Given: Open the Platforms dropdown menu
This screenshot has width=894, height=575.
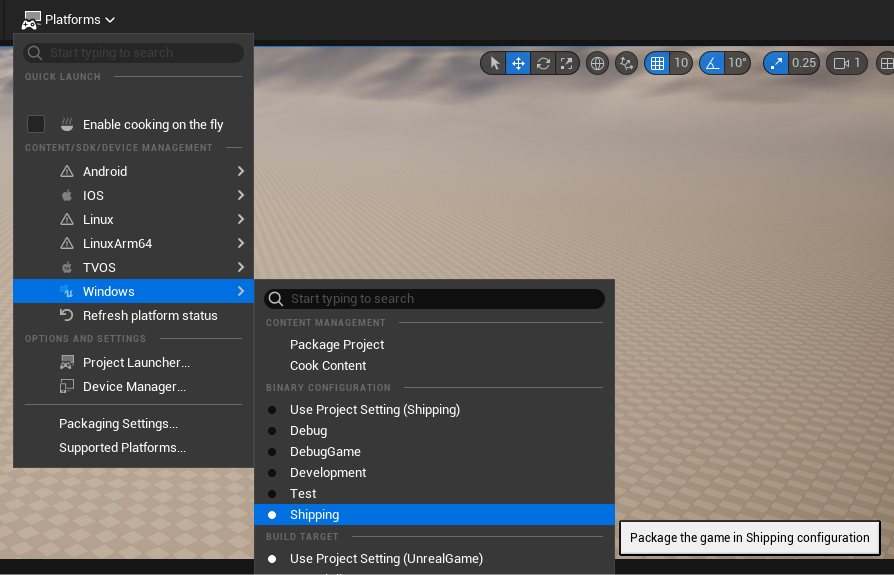Looking at the screenshot, I should coord(70,19).
